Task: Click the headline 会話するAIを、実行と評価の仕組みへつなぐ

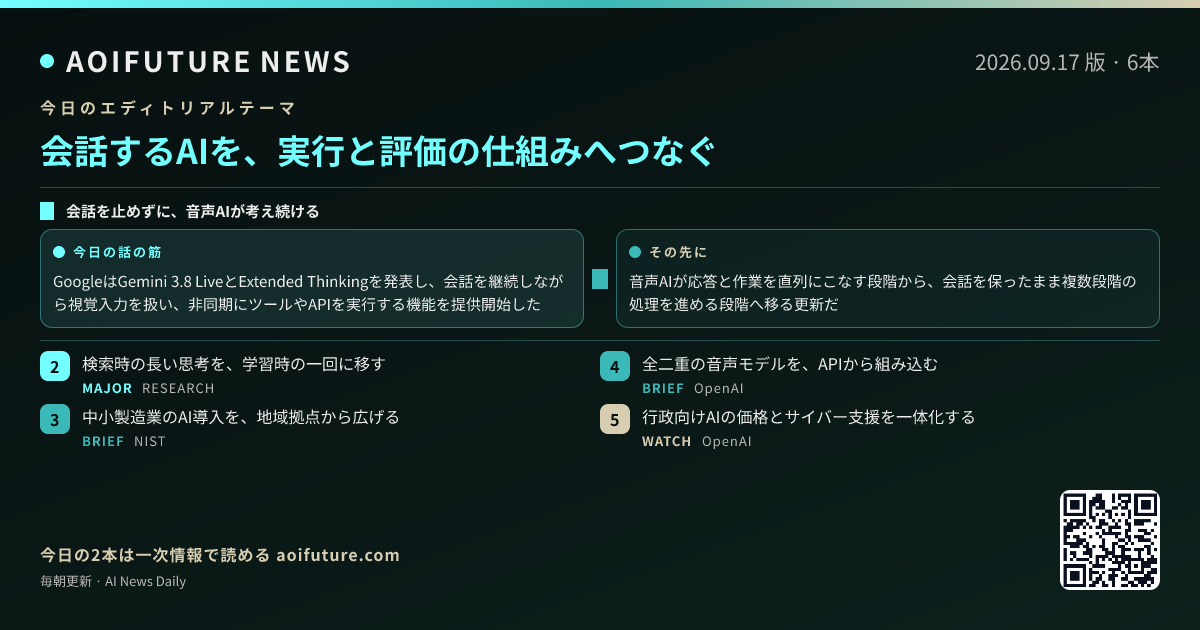Action: coord(378,152)
